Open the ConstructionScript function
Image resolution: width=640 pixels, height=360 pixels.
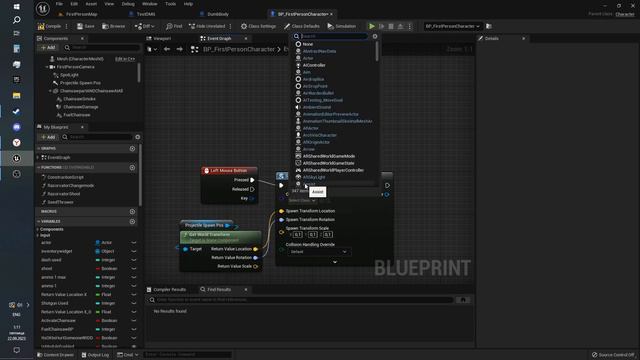click(65, 178)
